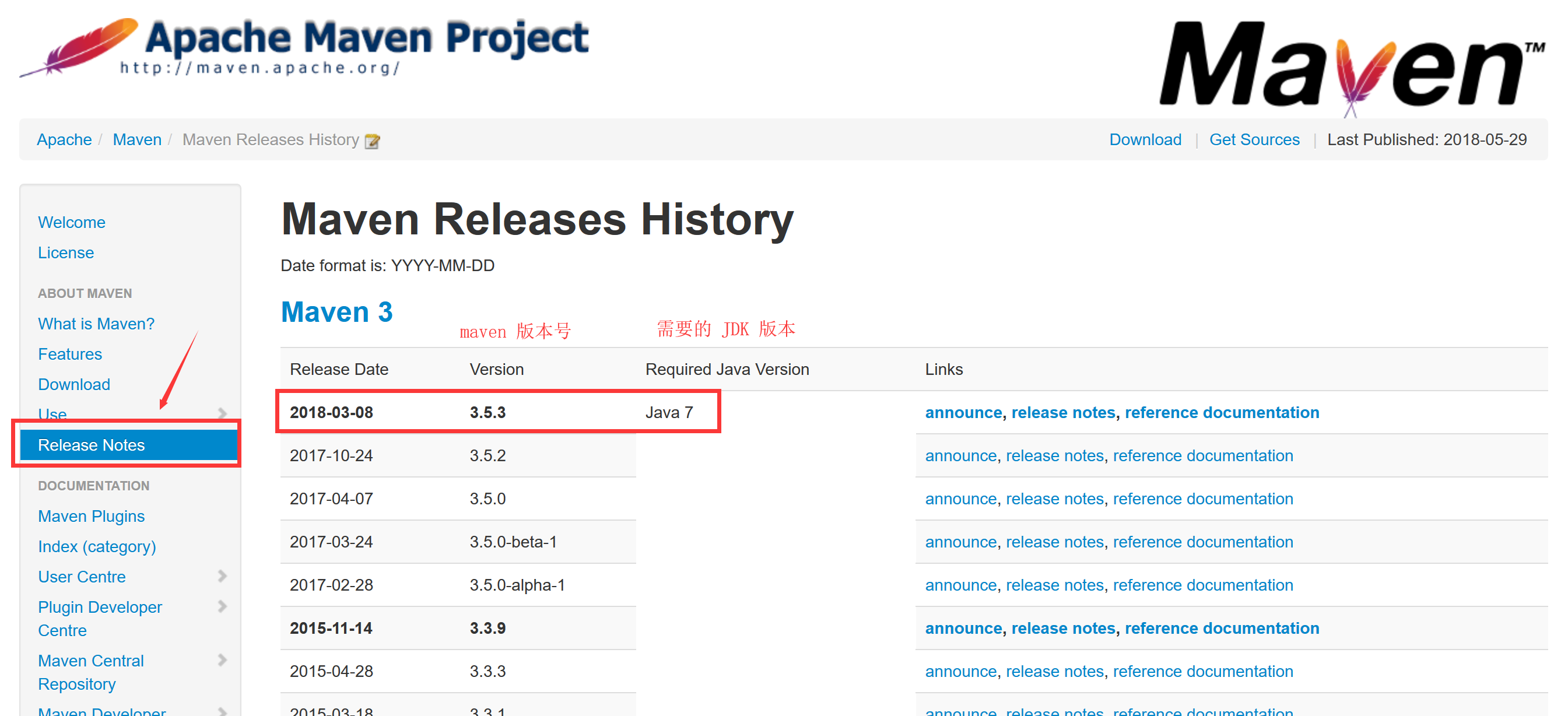This screenshot has width=1568, height=716.
Task: Open release notes link for version 3.3.9
Action: pos(1063,628)
